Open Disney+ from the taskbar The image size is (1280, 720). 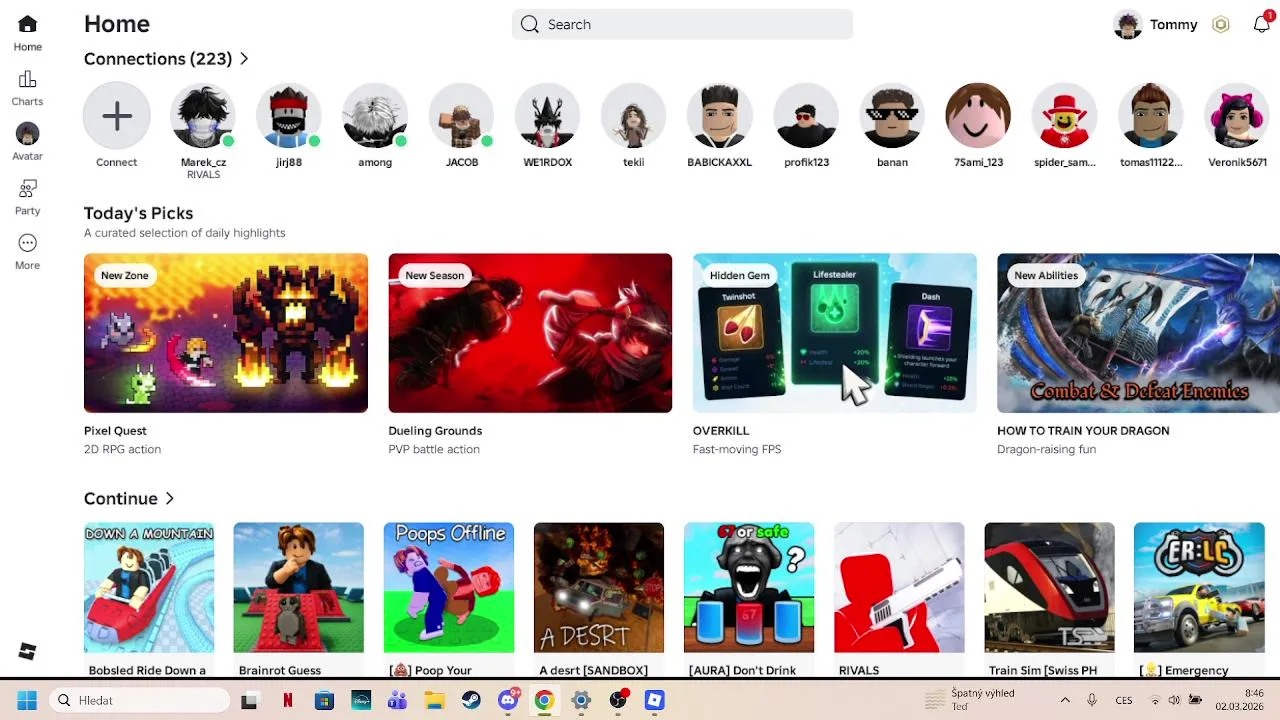click(361, 700)
